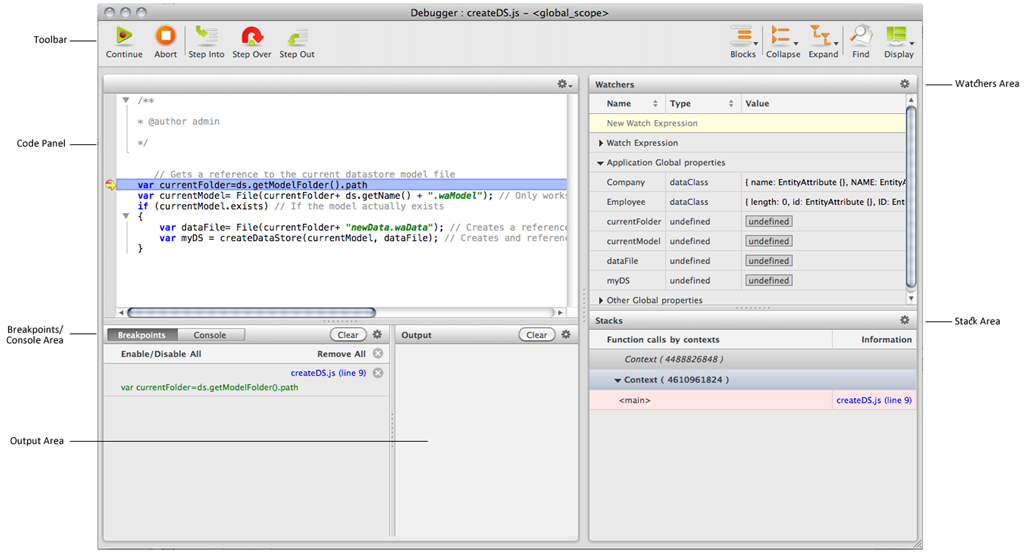Image resolution: width=1025 pixels, height=555 pixels.
Task: Click the Step Out icon
Action: point(297,37)
